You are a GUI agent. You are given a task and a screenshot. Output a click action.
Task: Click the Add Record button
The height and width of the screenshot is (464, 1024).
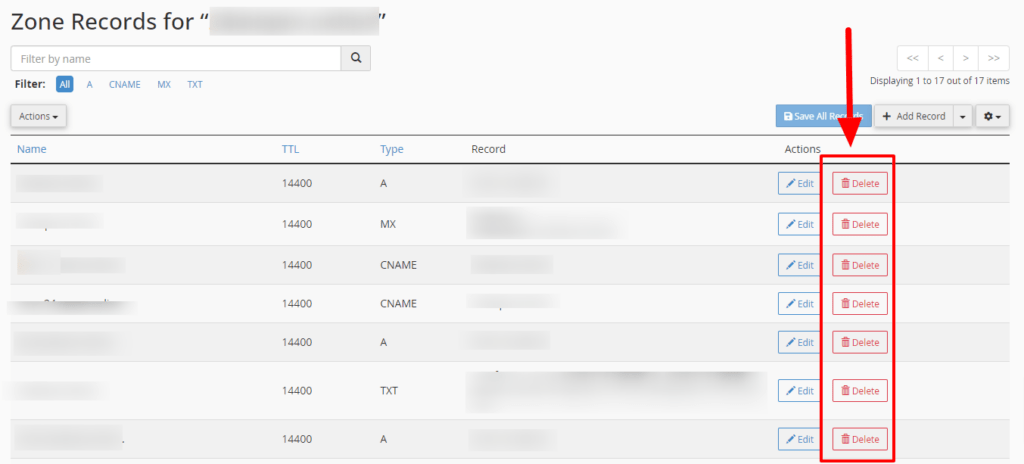click(x=913, y=117)
